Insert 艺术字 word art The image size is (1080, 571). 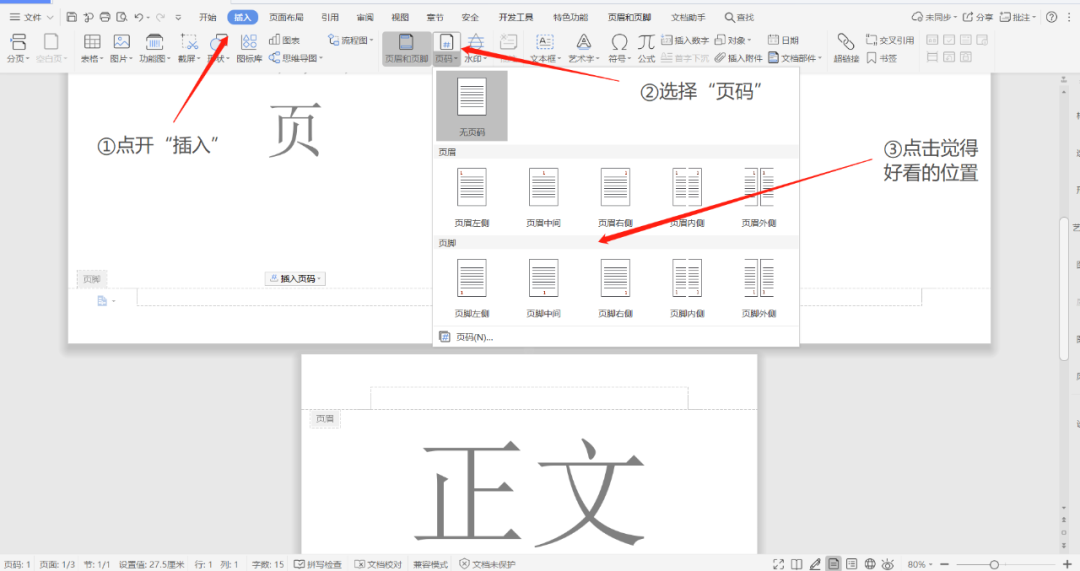[584, 48]
